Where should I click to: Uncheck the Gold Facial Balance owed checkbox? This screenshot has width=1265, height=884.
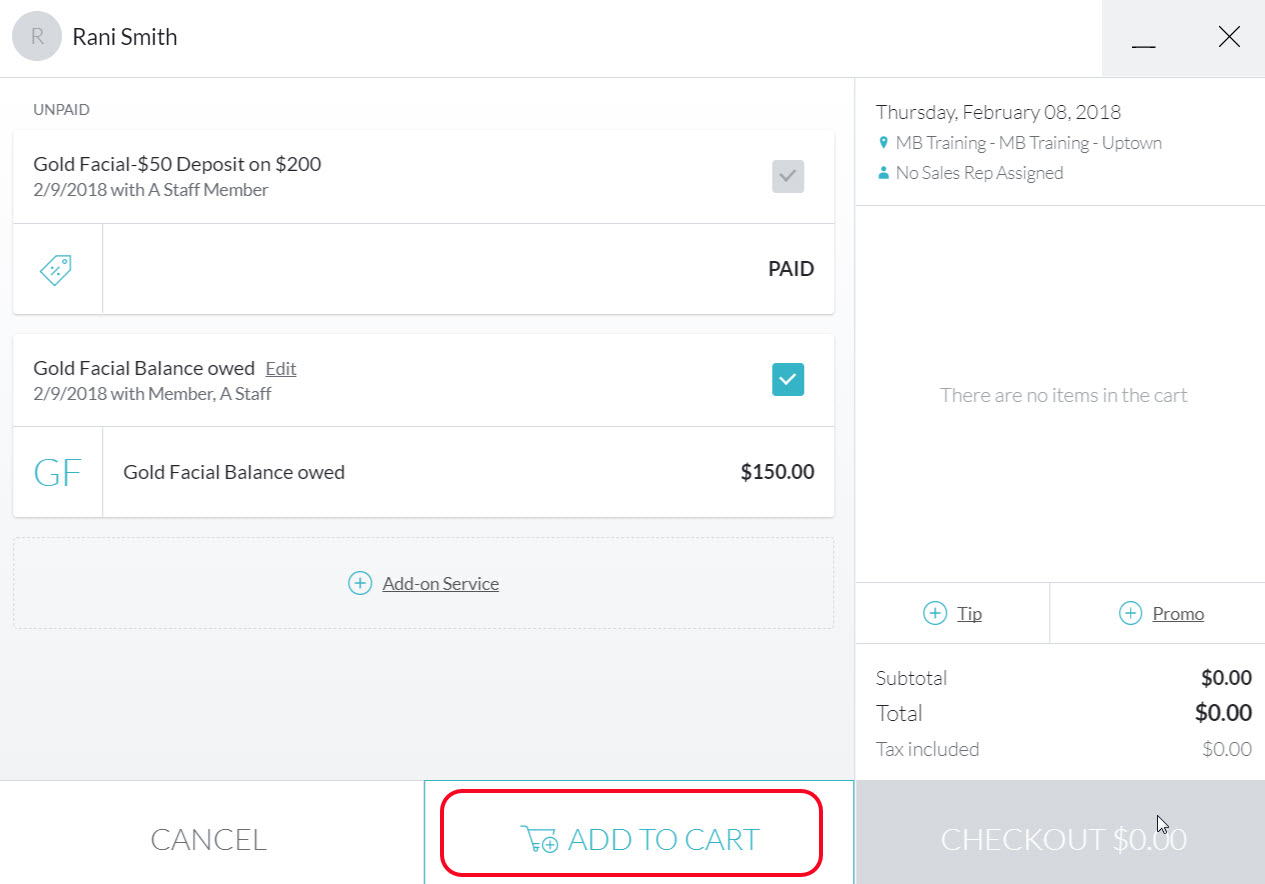point(787,379)
